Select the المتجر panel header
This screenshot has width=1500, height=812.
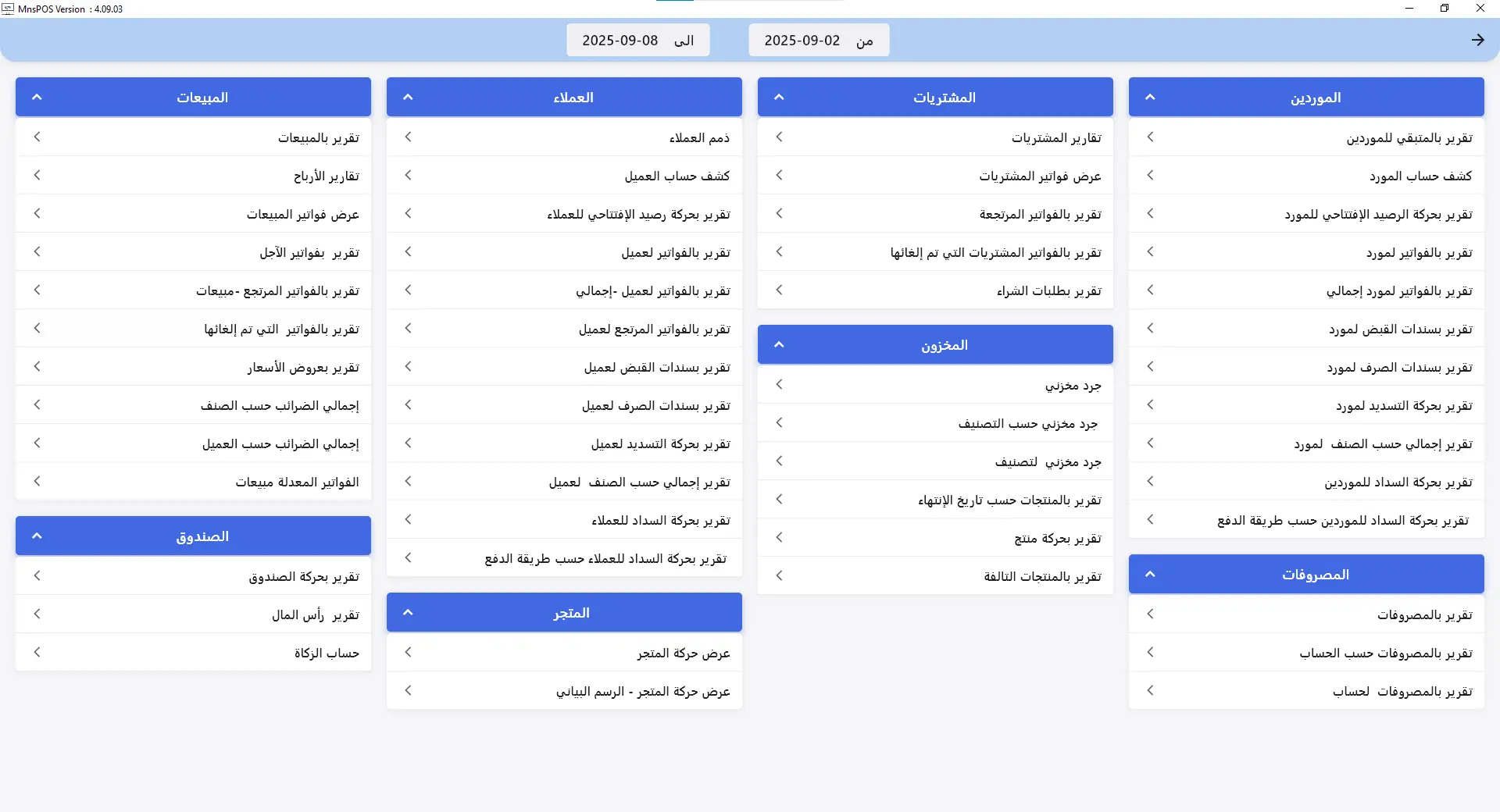click(563, 612)
